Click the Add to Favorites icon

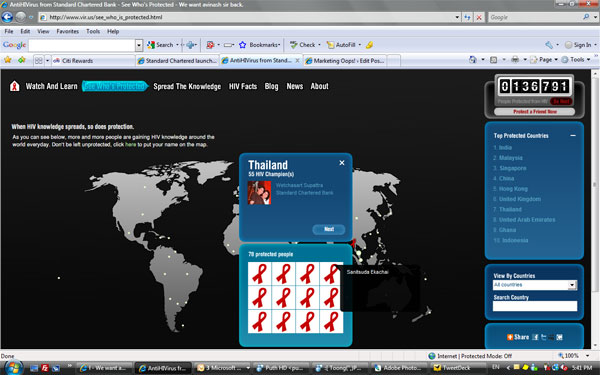point(22,60)
